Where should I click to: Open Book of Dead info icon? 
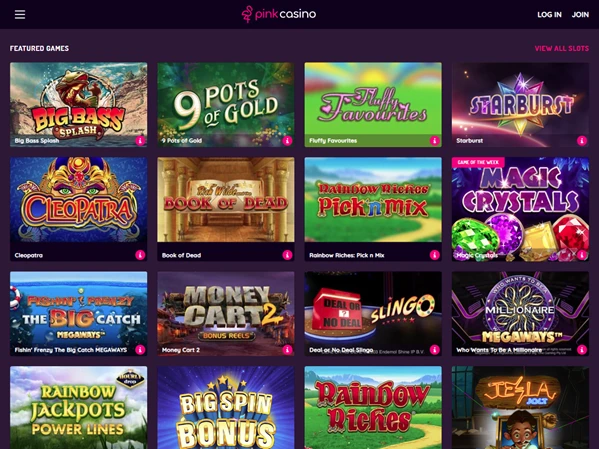[287, 255]
